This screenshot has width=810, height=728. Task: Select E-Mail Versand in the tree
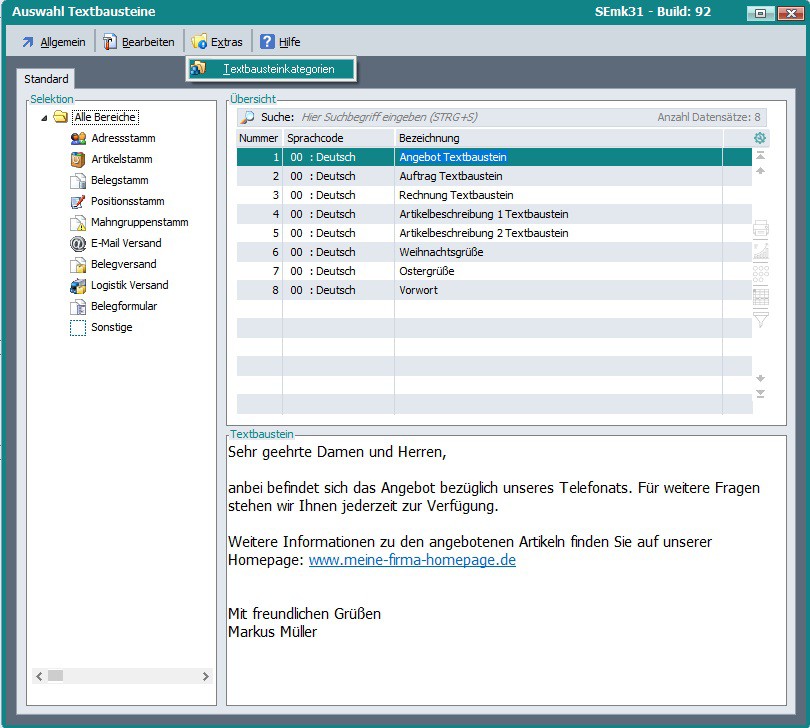click(x=126, y=243)
